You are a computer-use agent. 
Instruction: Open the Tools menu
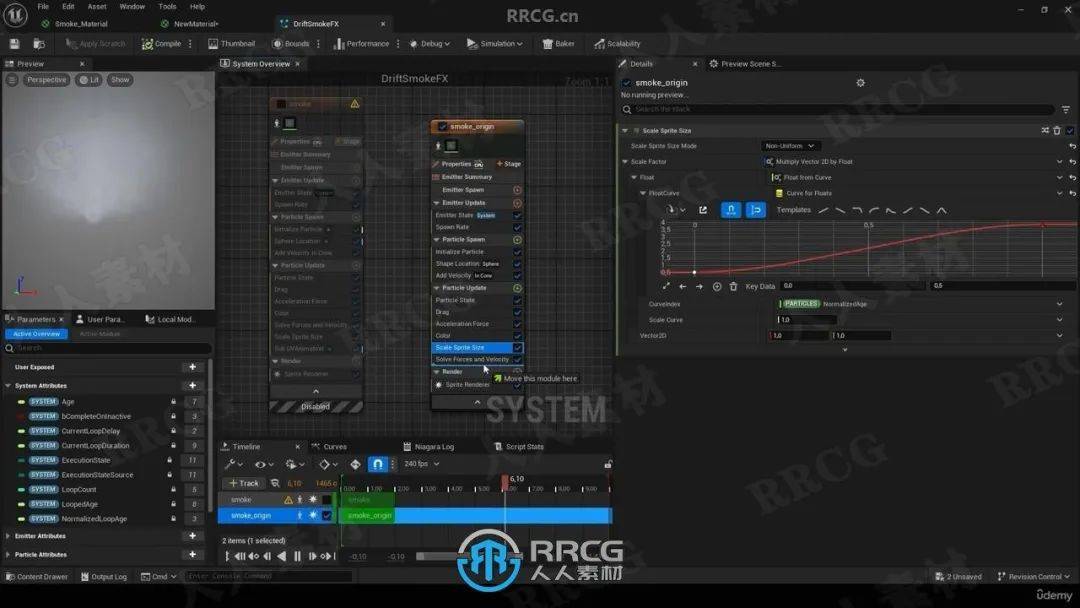(167, 6)
